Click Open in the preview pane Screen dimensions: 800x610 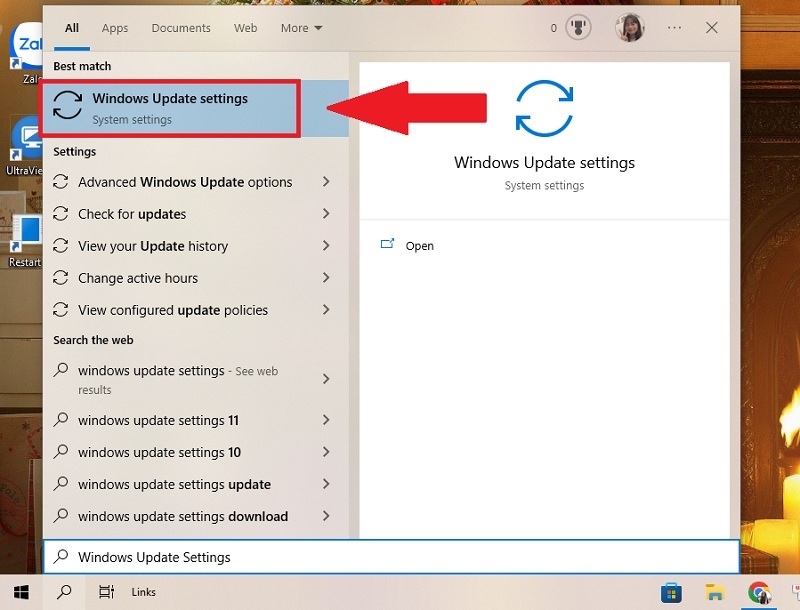[419, 246]
